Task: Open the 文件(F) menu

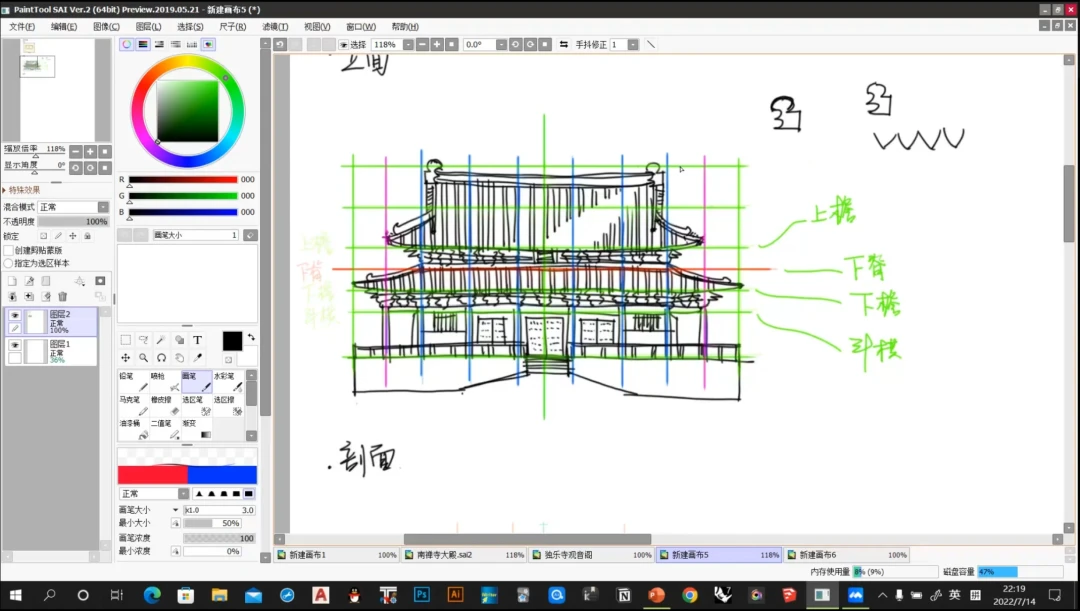Action: (x=22, y=26)
